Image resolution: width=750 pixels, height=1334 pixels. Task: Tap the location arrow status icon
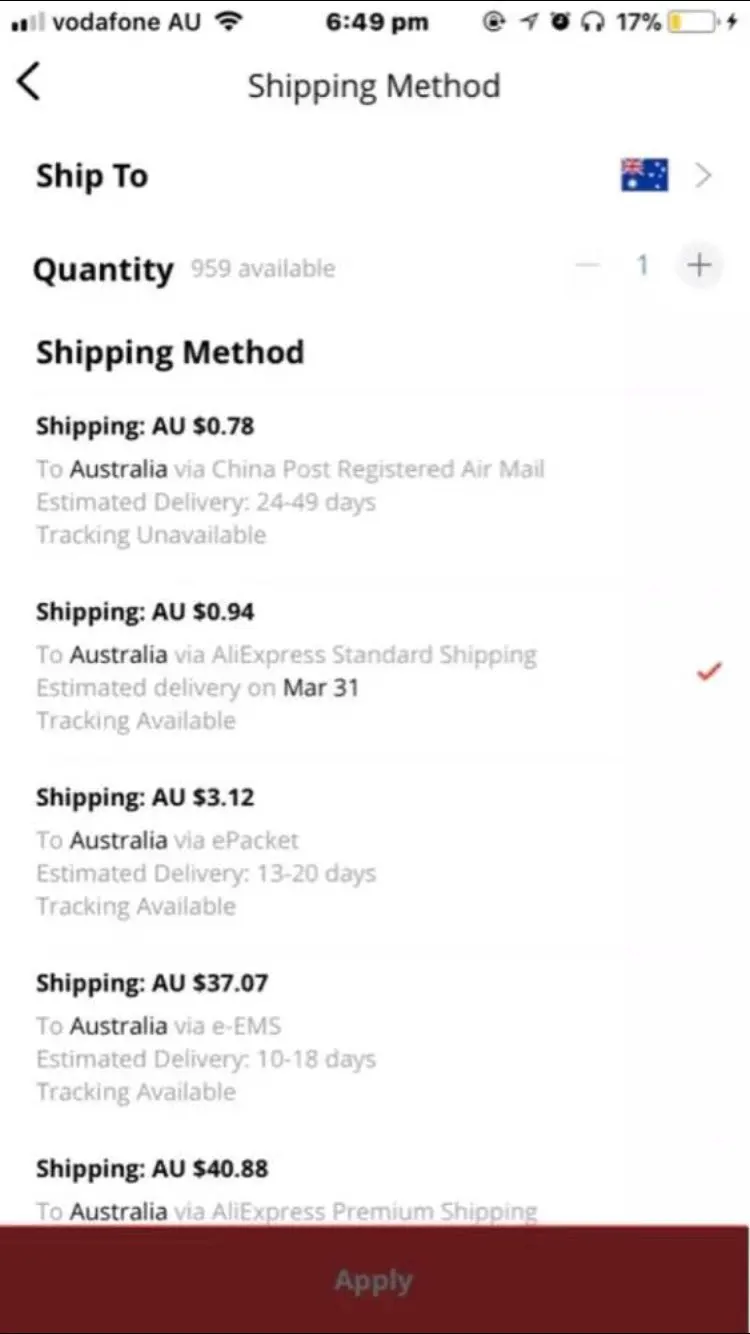[528, 22]
